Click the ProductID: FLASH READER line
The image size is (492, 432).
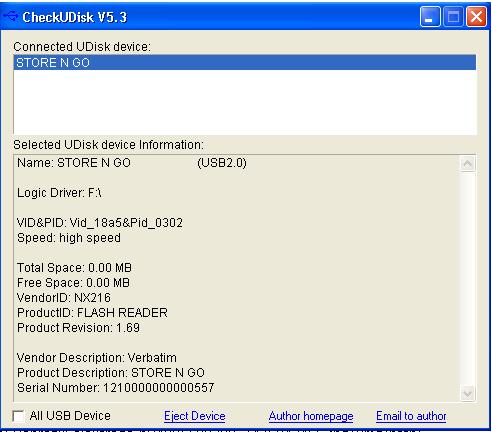pos(92,313)
